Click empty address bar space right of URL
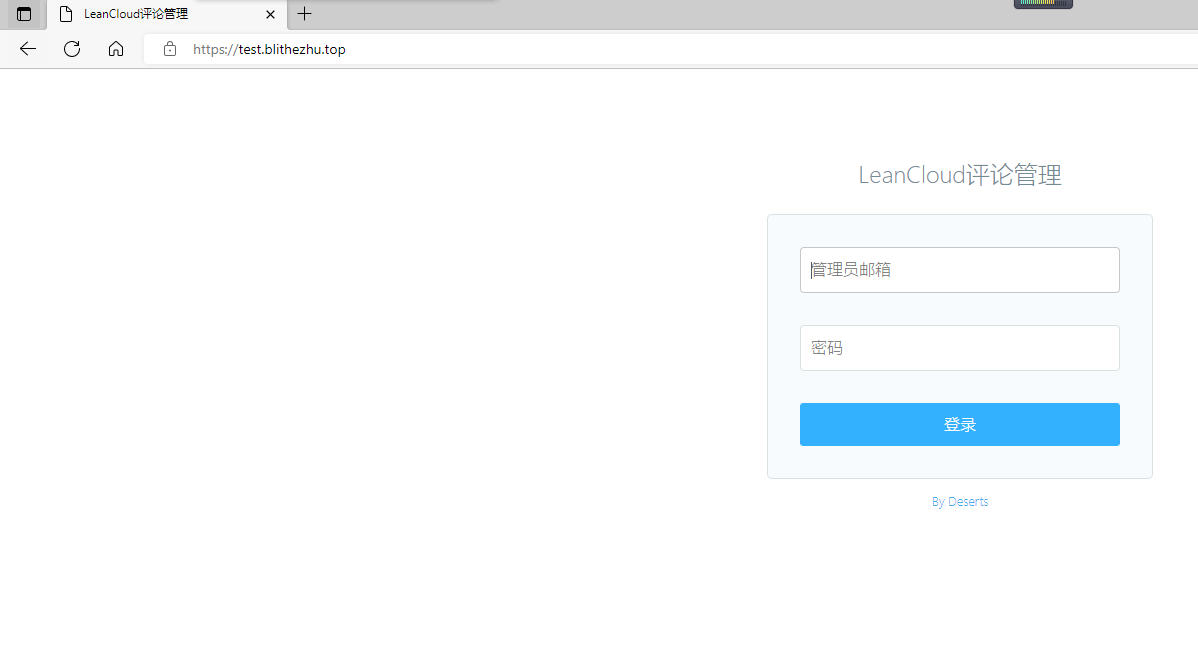Image resolution: width=1198 pixels, height=649 pixels. pos(750,49)
